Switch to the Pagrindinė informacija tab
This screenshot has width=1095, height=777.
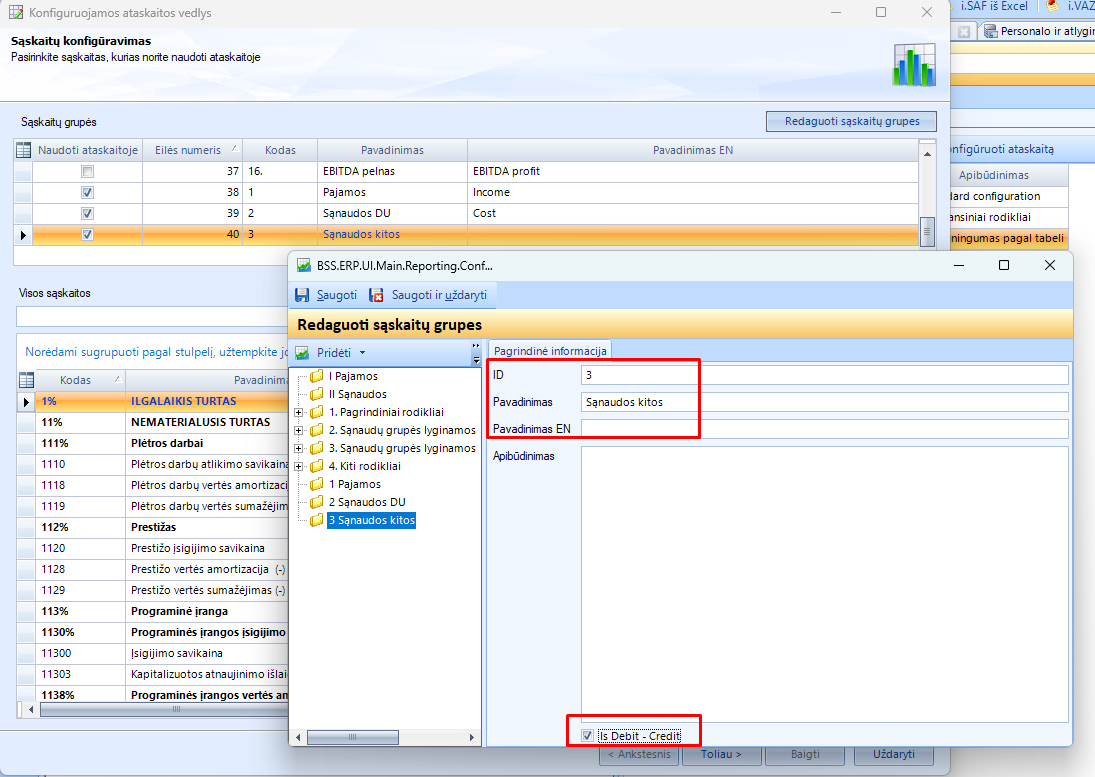tap(549, 350)
